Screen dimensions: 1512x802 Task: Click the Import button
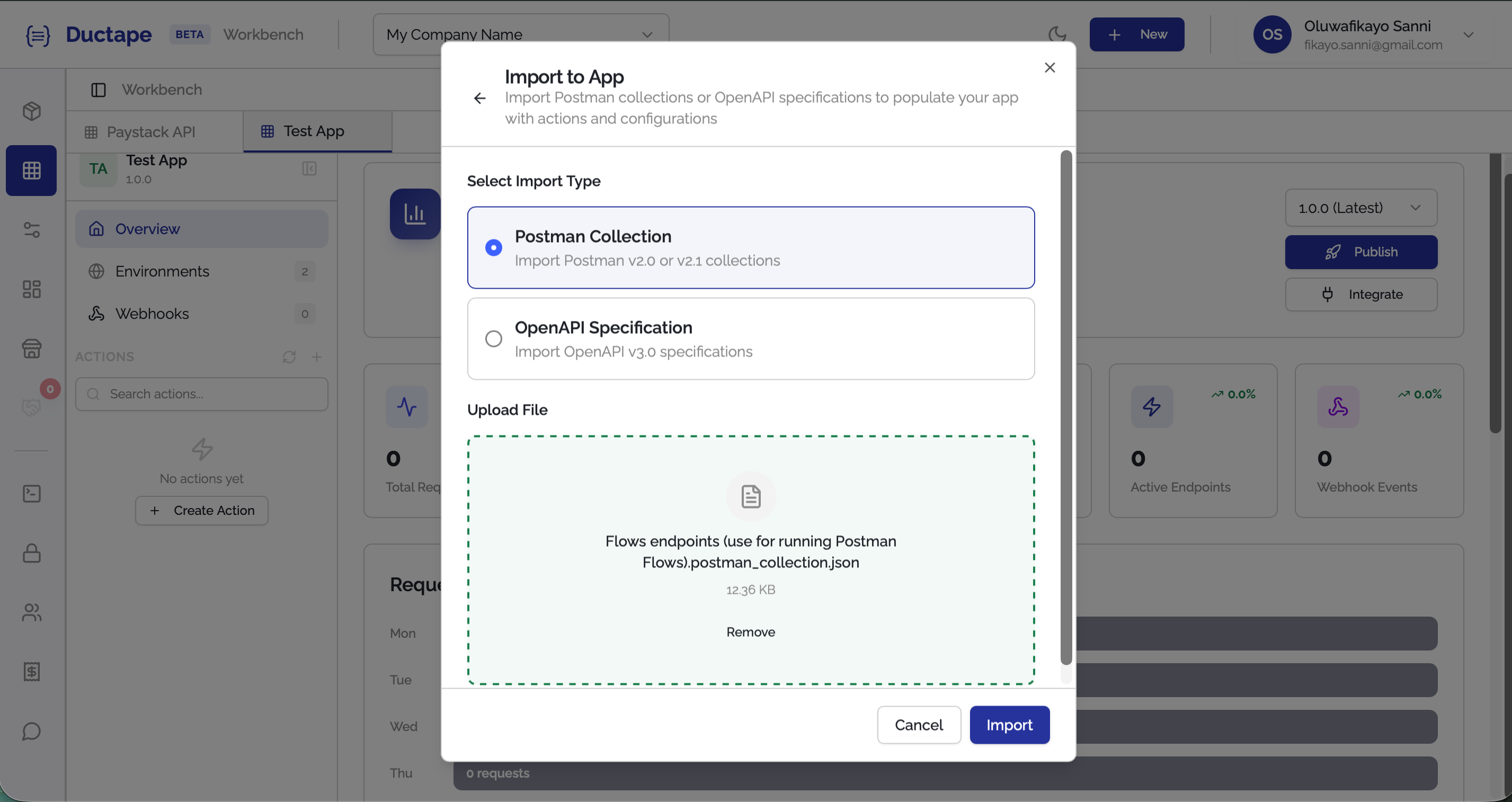coord(1009,725)
